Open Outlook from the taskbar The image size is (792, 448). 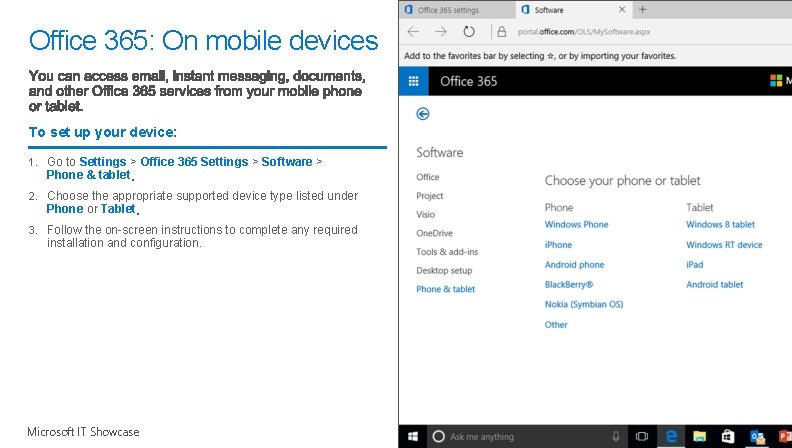757,437
